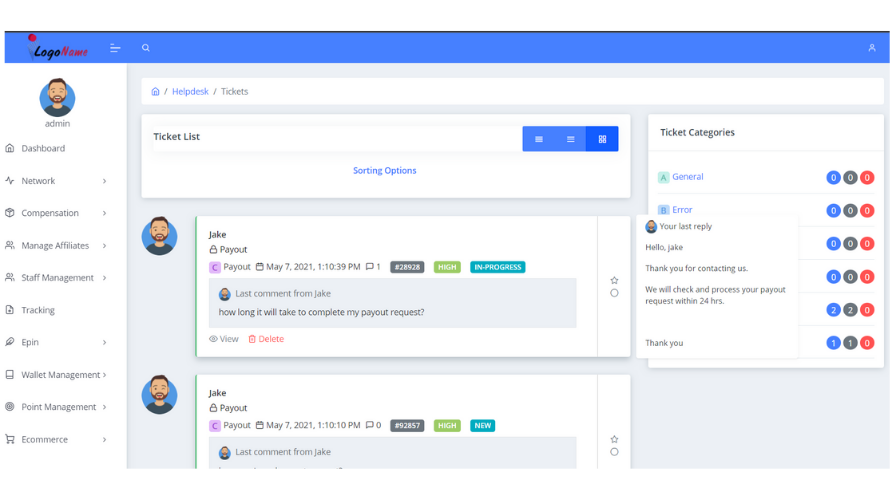Screen dimensions: 890x500
Task: Click the green HIGH priority badge on first ticket
Action: (x=447, y=267)
